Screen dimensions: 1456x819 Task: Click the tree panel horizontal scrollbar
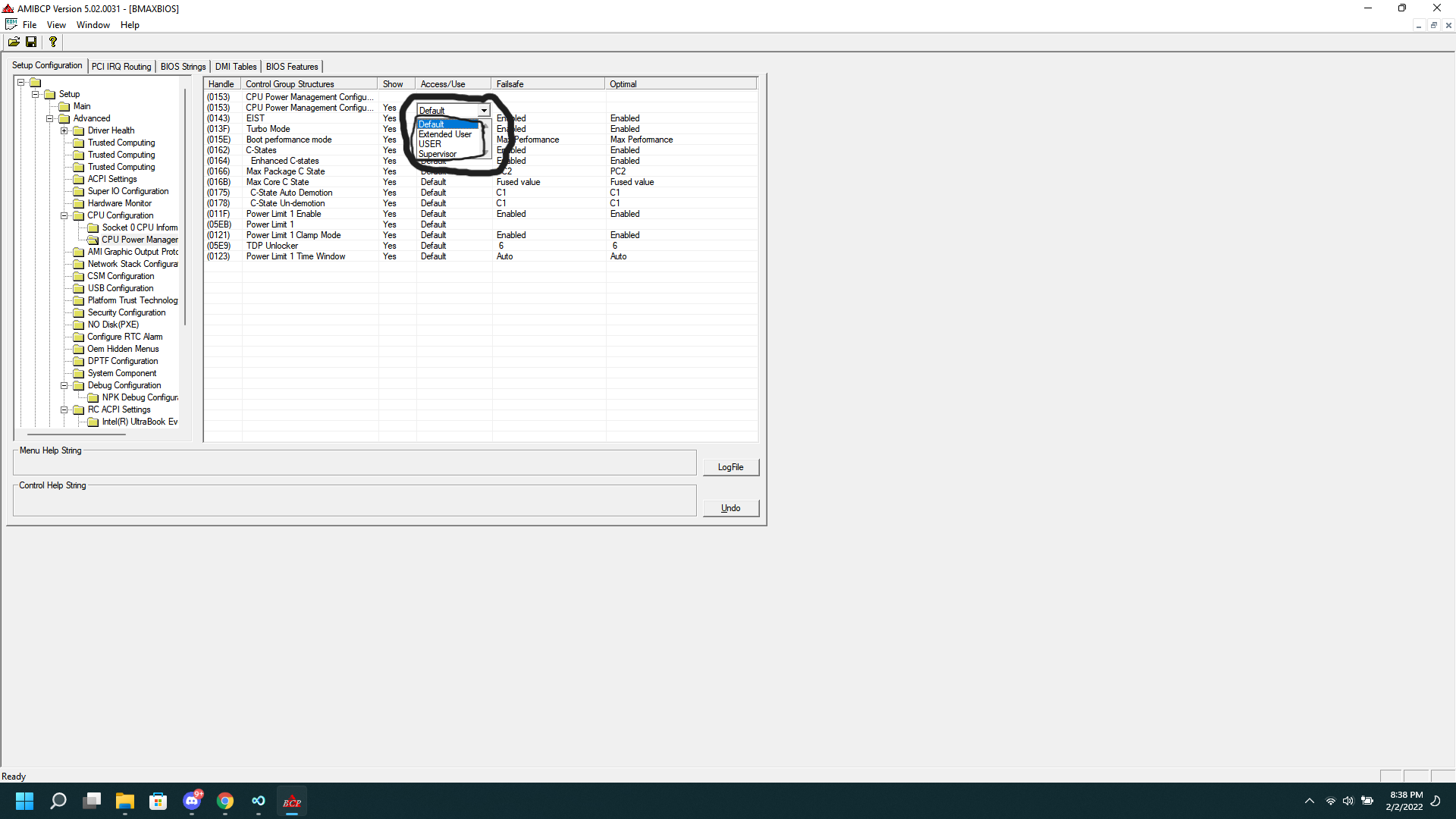point(76,435)
